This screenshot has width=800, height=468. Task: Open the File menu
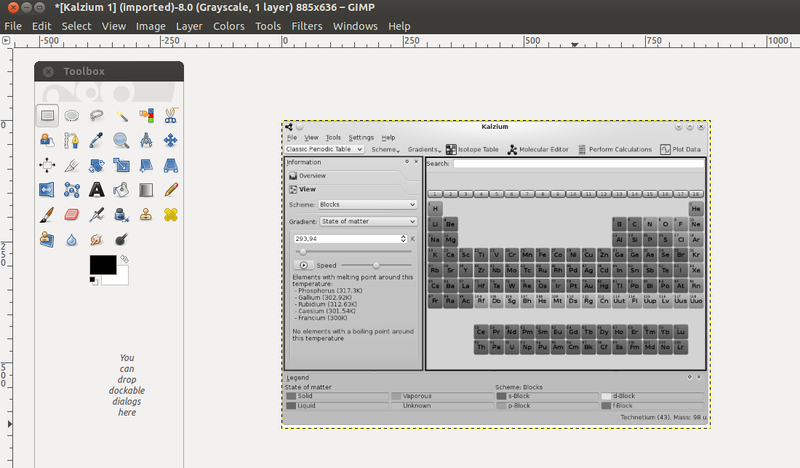coord(13,26)
